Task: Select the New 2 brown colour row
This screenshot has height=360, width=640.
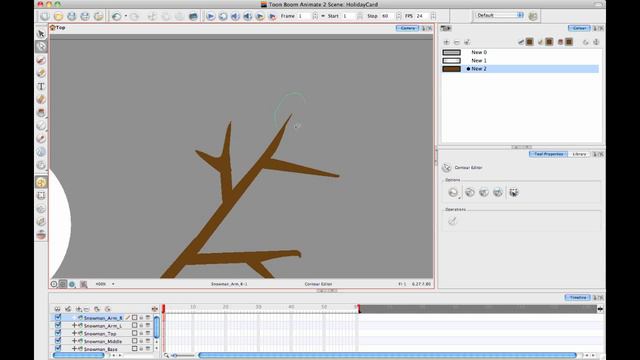Action: coord(520,69)
